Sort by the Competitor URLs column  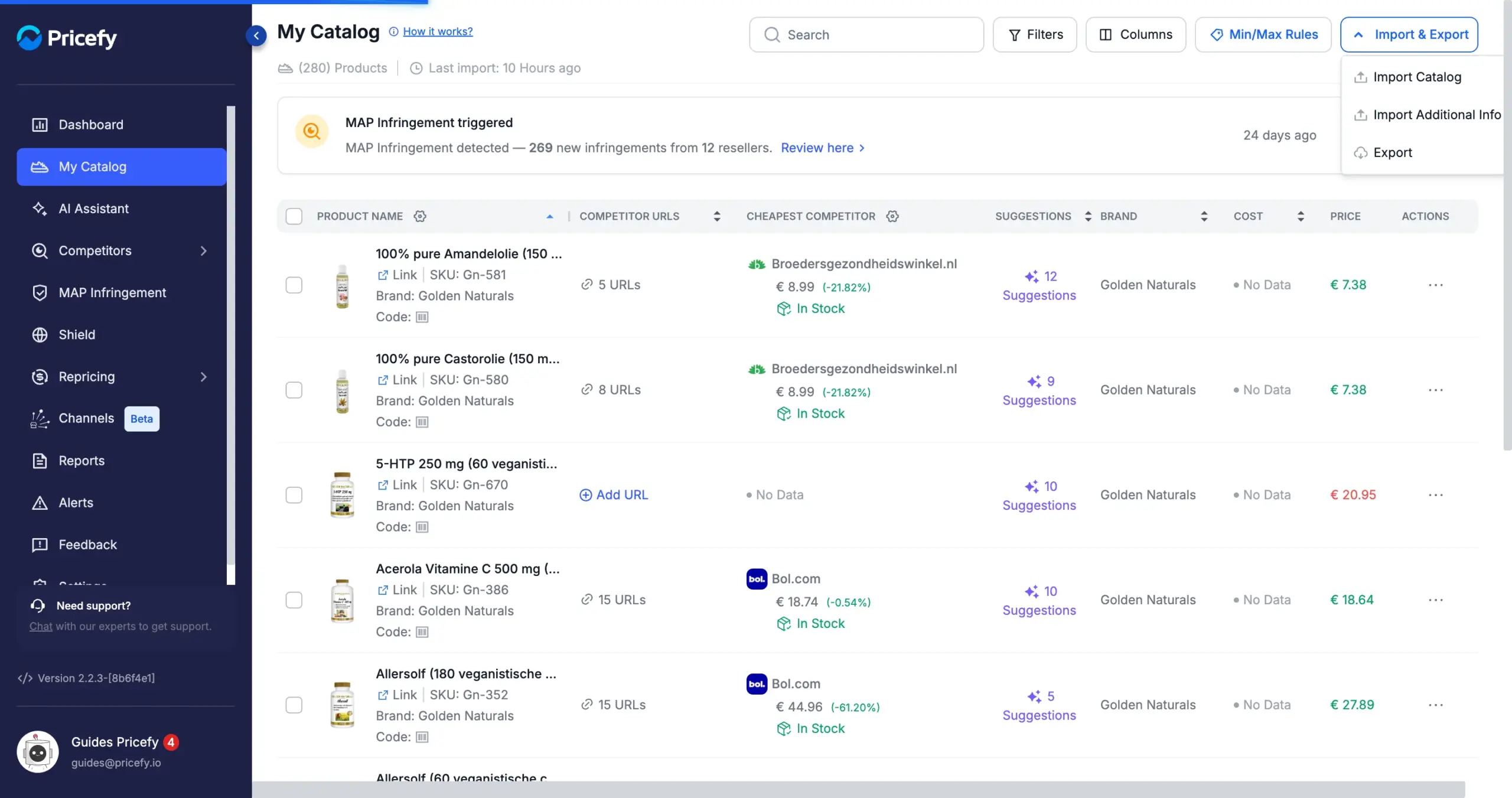coord(716,216)
